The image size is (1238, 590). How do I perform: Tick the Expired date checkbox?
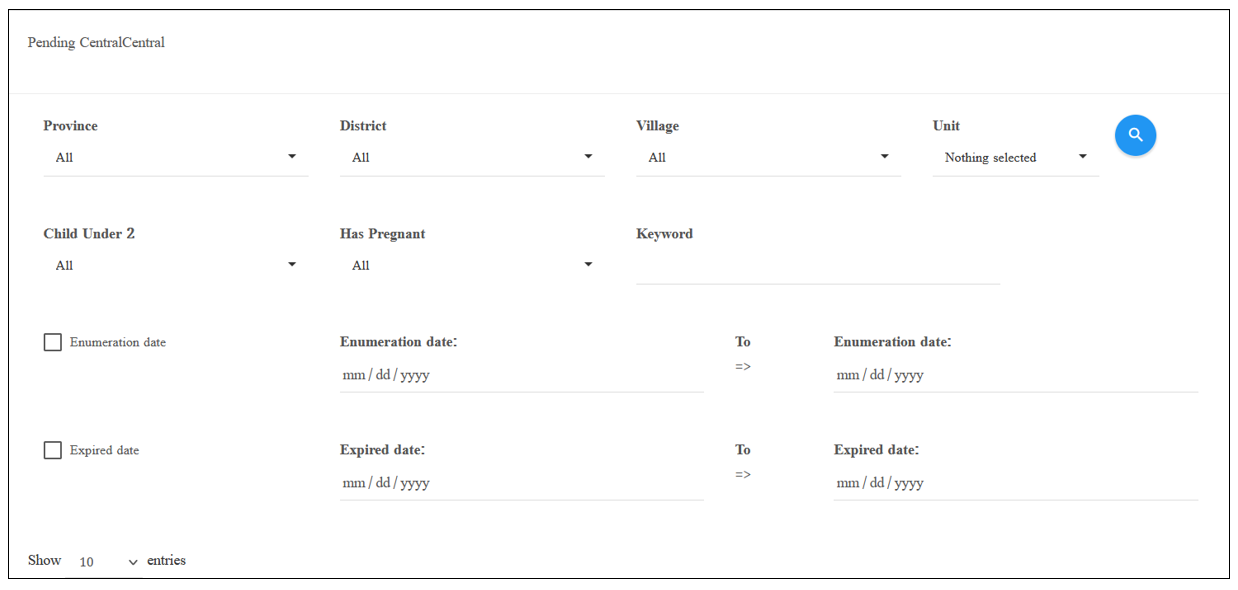tap(53, 450)
